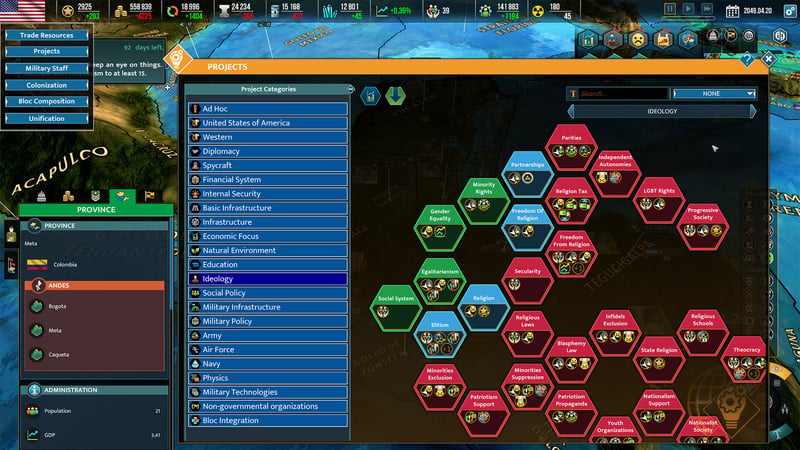The image size is (800, 450).
Task: Open the capitol building tab in province panel
Action: click(42, 196)
